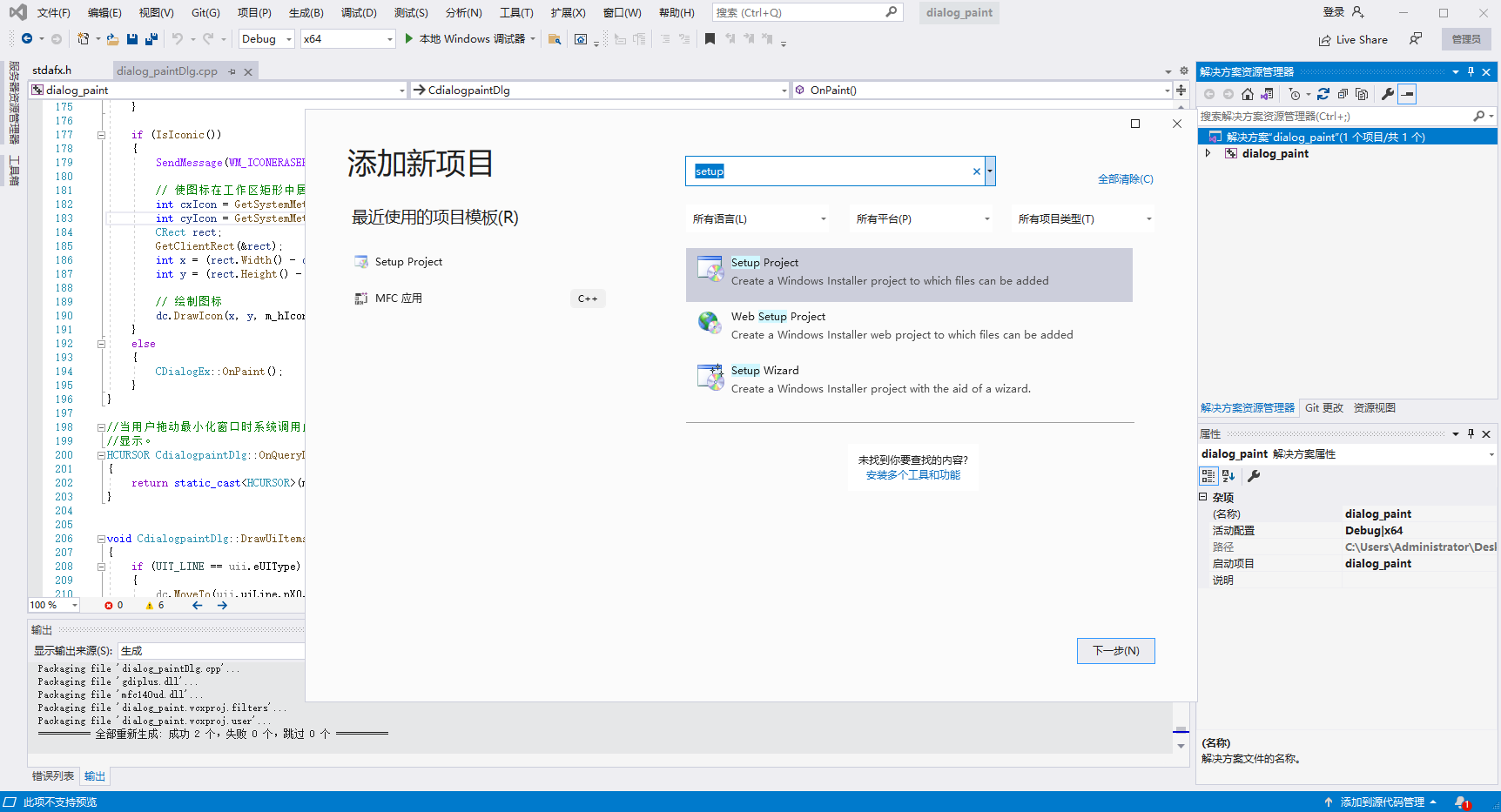The width and height of the screenshot is (1501, 812).
Task: Select the Setup Project template in results
Action: click(909, 275)
